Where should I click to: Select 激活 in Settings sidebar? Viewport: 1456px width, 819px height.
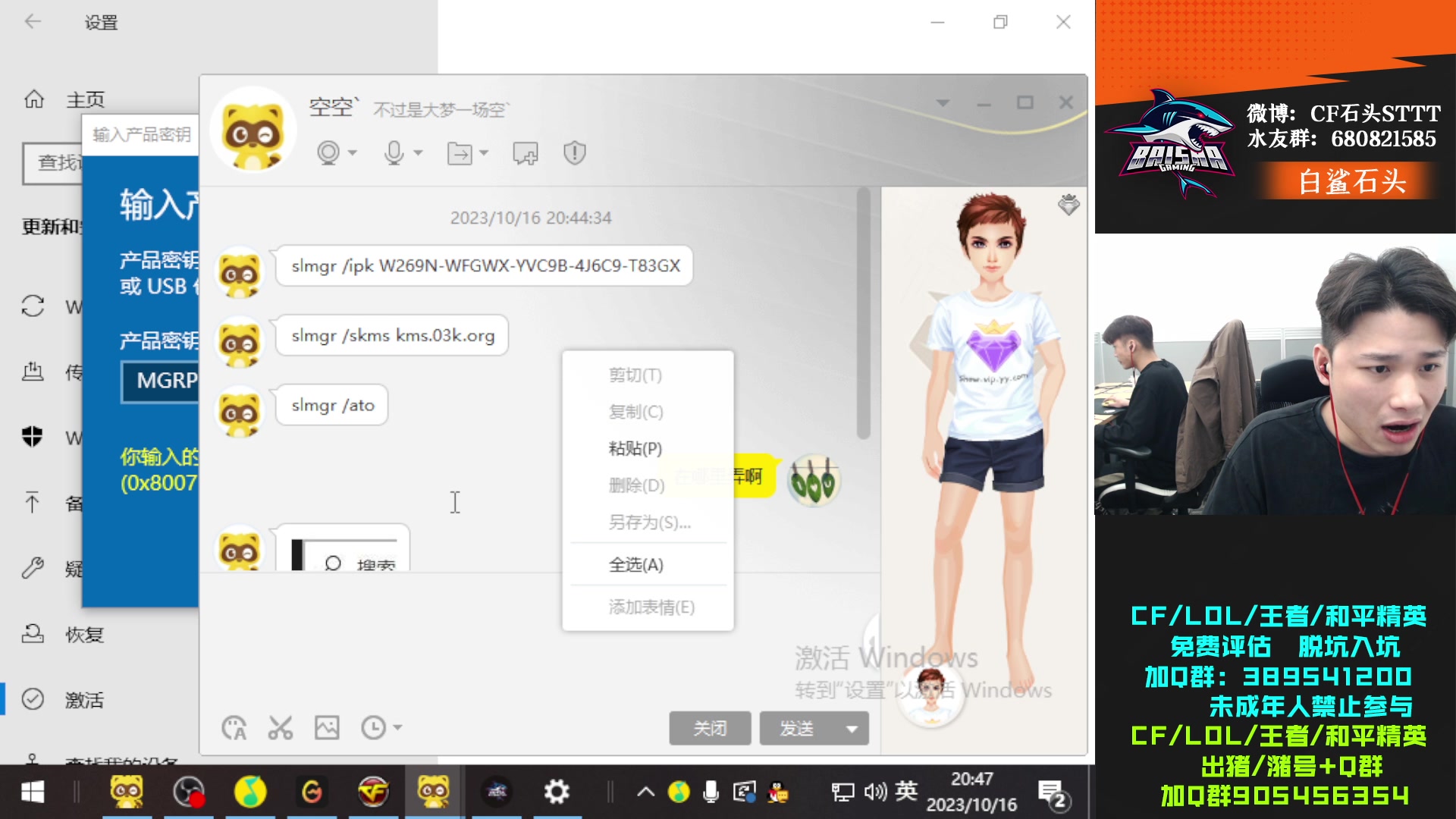[83, 700]
